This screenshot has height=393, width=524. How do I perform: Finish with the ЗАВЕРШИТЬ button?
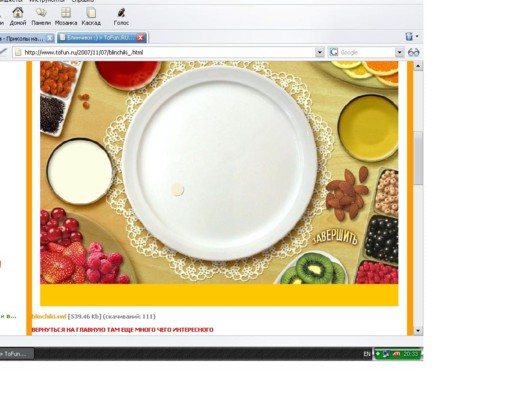tap(335, 237)
